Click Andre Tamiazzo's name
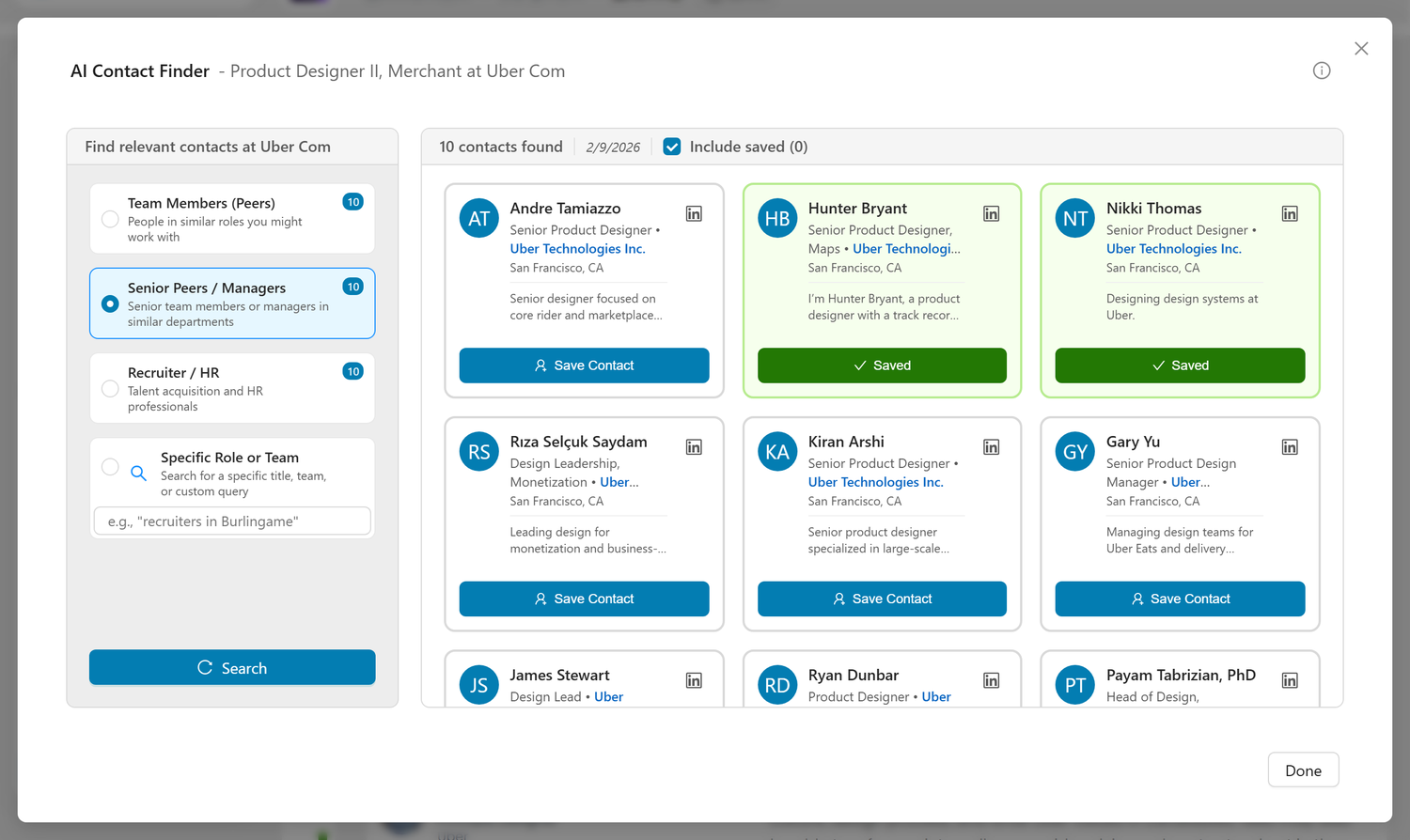 click(565, 209)
